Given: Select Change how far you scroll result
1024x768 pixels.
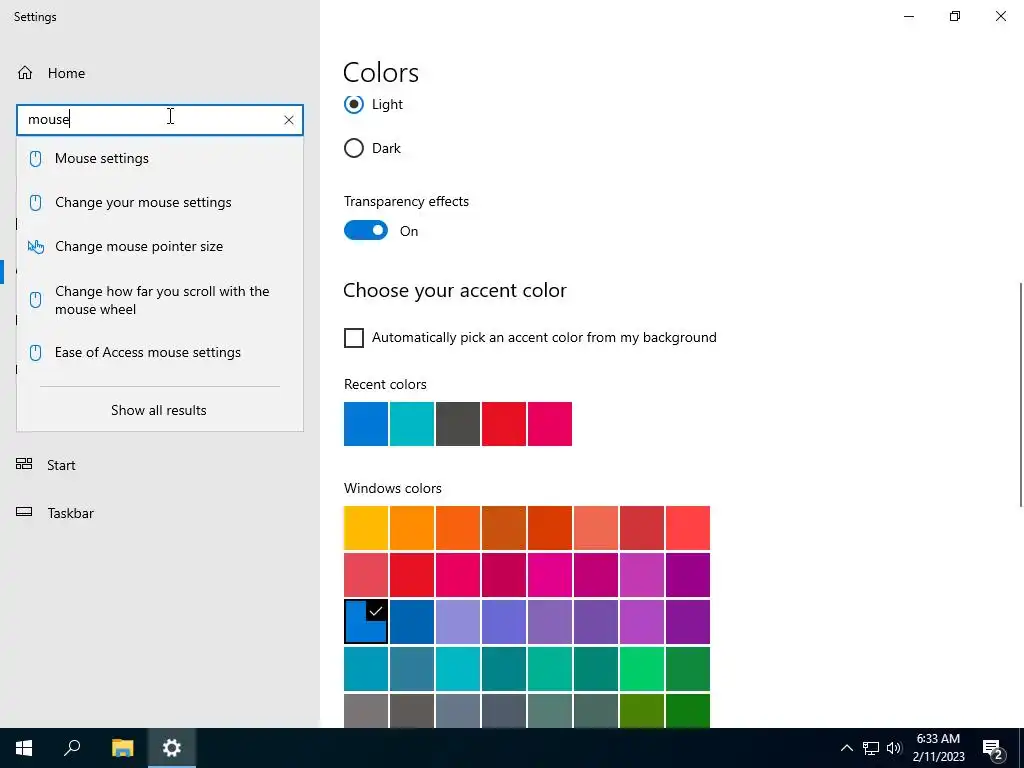Looking at the screenshot, I should (160, 300).
